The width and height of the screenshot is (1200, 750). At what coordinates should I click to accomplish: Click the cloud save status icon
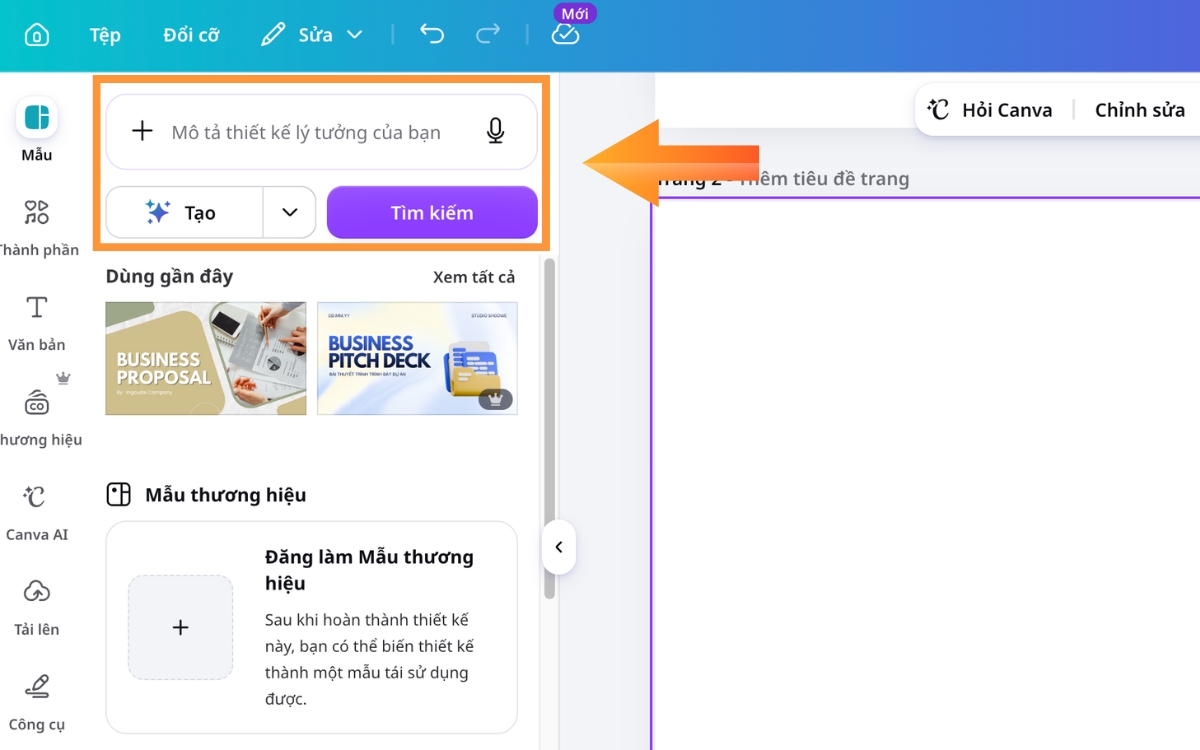tap(565, 35)
